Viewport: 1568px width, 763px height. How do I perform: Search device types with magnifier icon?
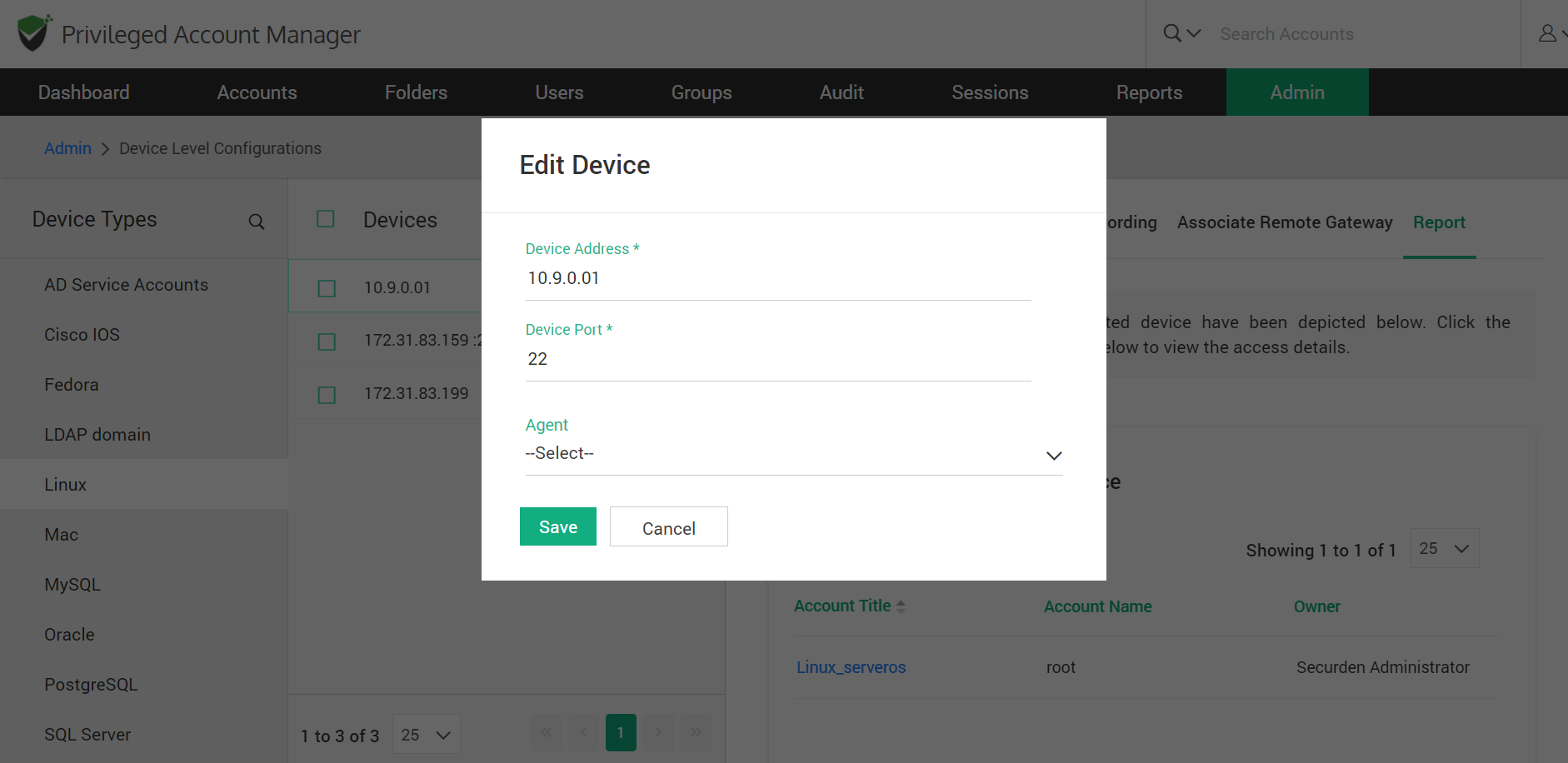257,222
